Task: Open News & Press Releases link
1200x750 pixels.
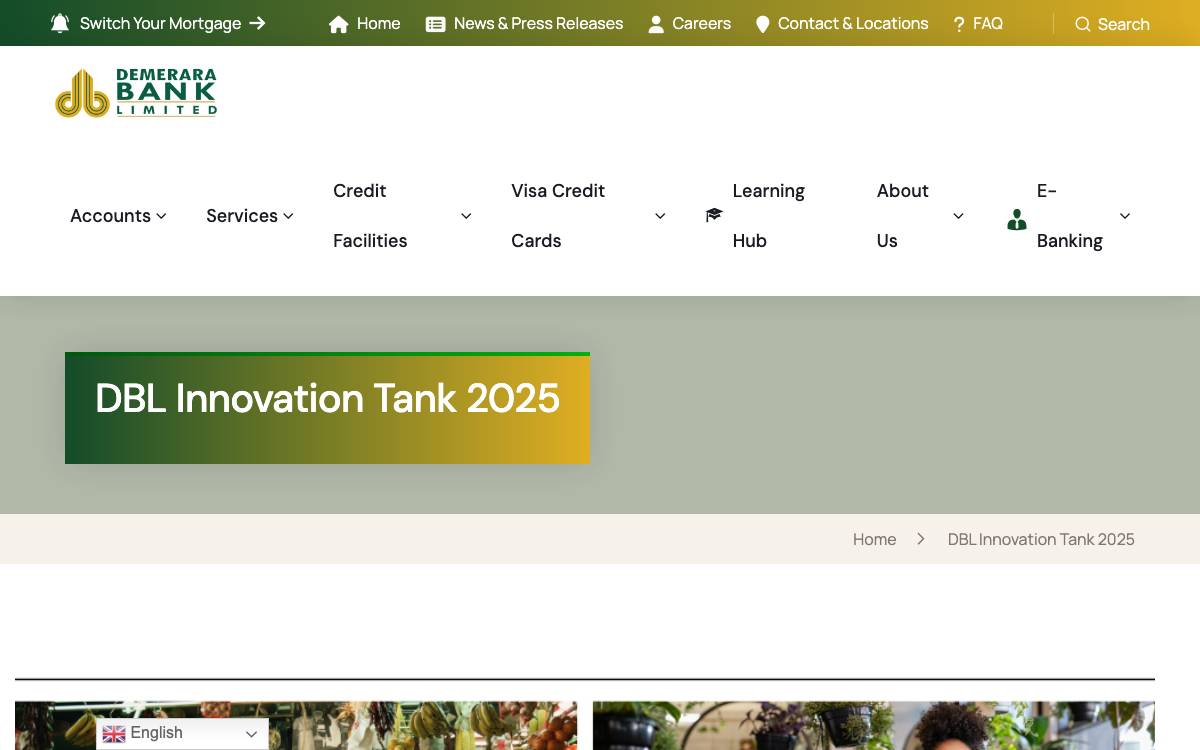Action: pyautogui.click(x=538, y=23)
